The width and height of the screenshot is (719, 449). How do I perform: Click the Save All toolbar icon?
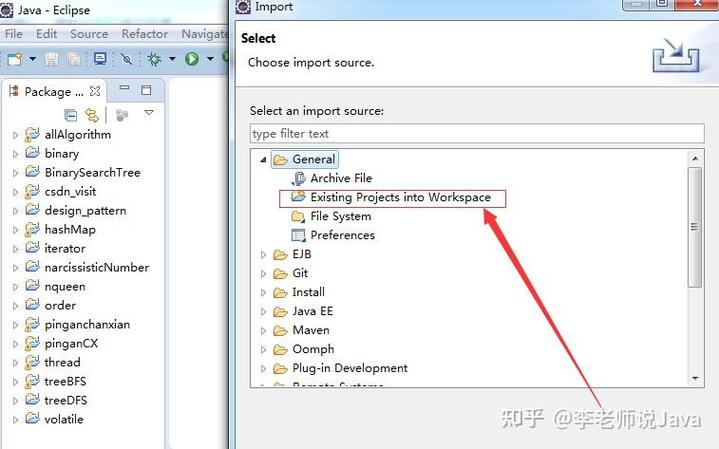click(73, 59)
